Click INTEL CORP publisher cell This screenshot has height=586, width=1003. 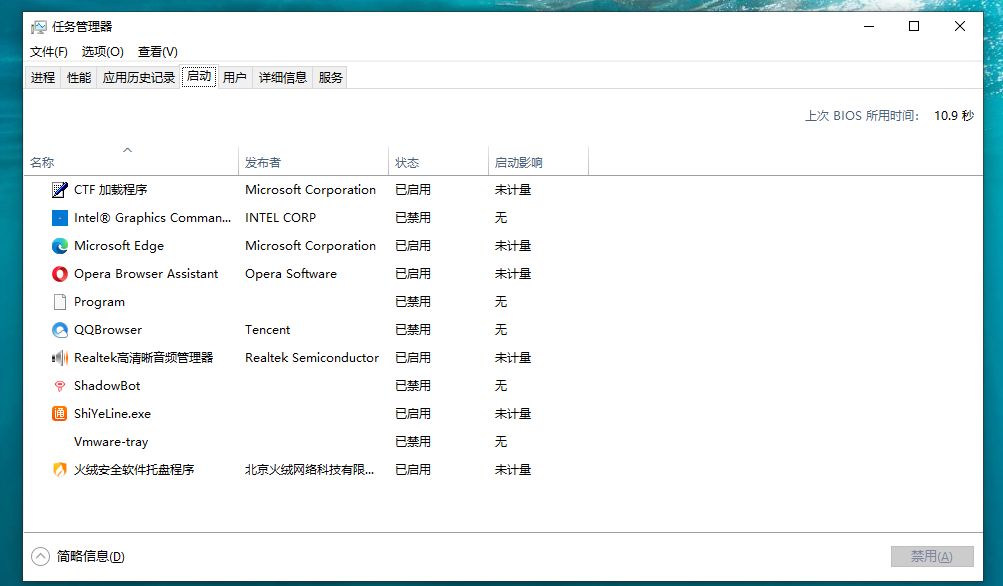[x=280, y=218]
